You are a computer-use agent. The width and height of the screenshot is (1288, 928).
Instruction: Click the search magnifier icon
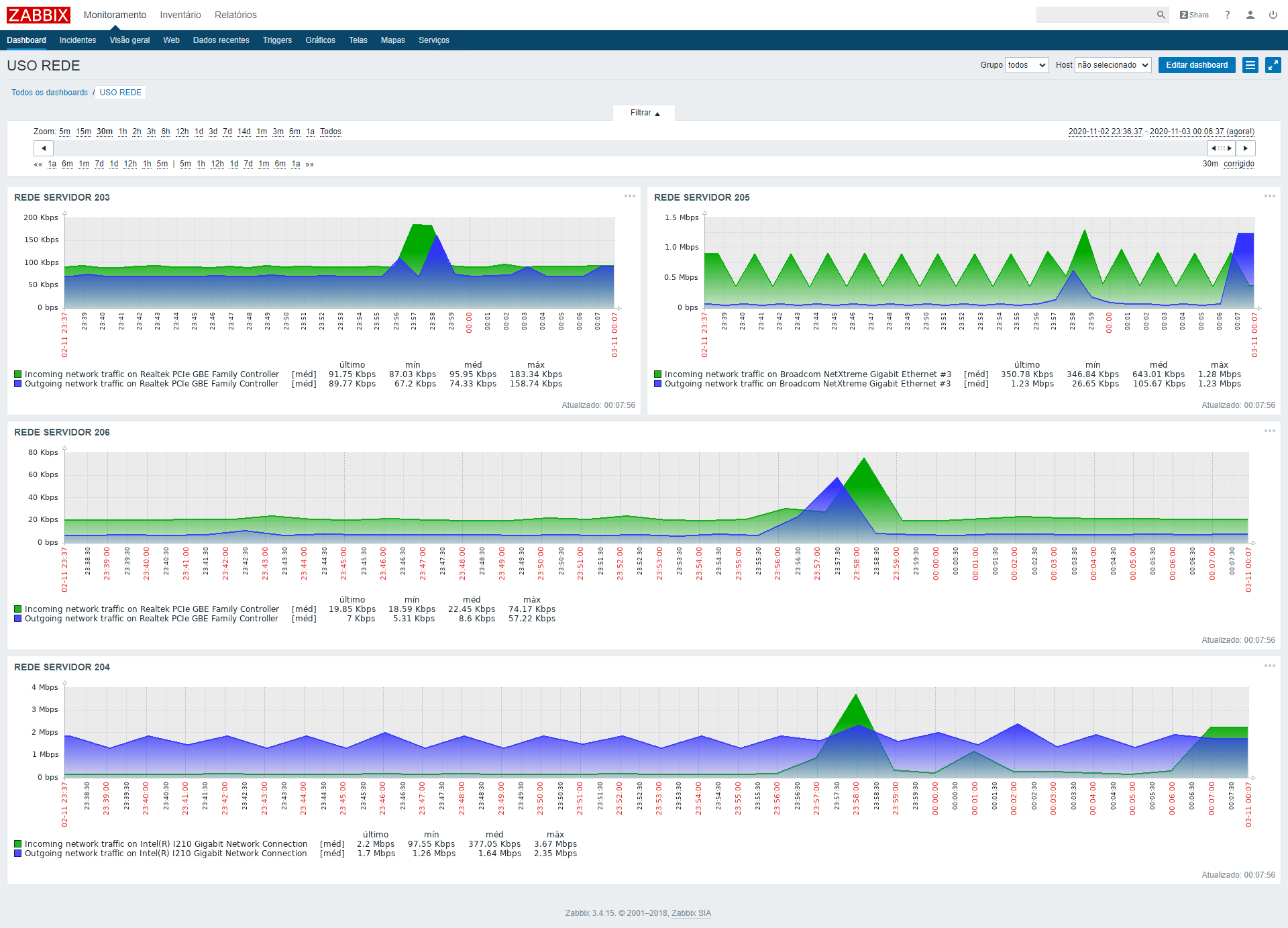click(x=1161, y=15)
